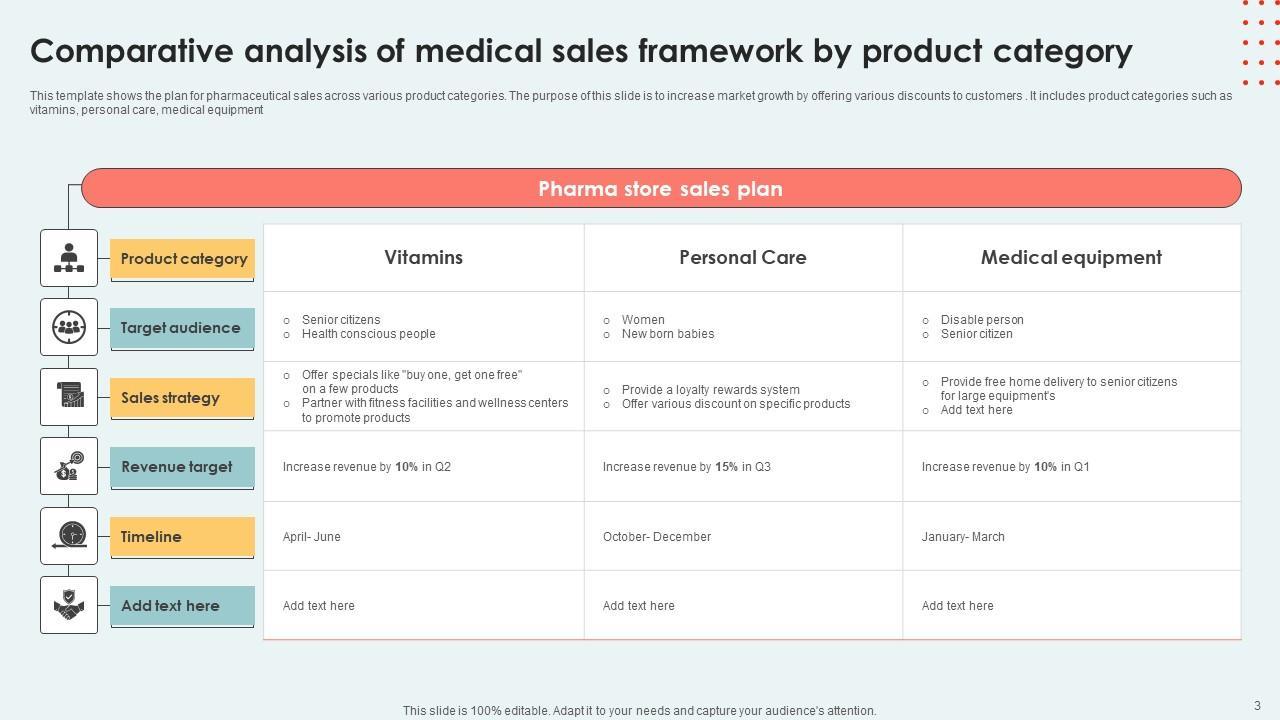Click the October- December timeline cell

tap(657, 537)
